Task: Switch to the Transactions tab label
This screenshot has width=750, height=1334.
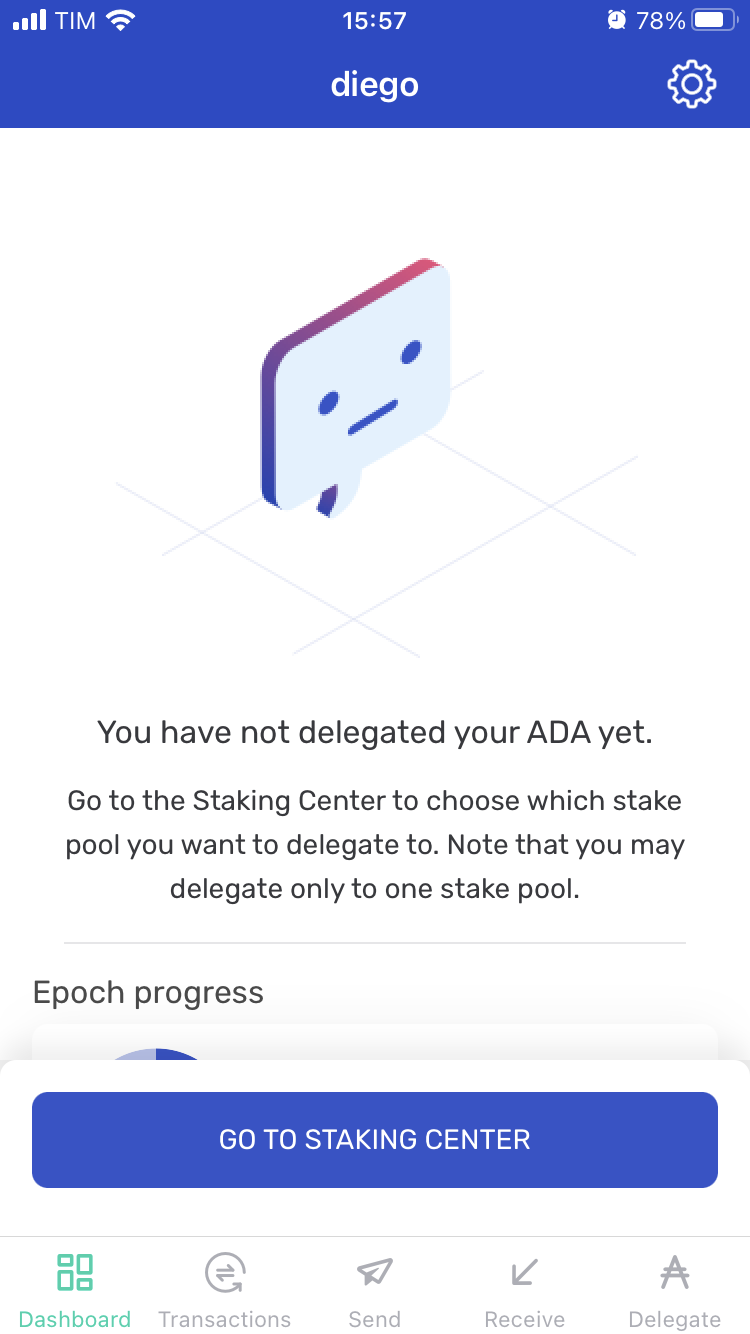Action: click(225, 1319)
